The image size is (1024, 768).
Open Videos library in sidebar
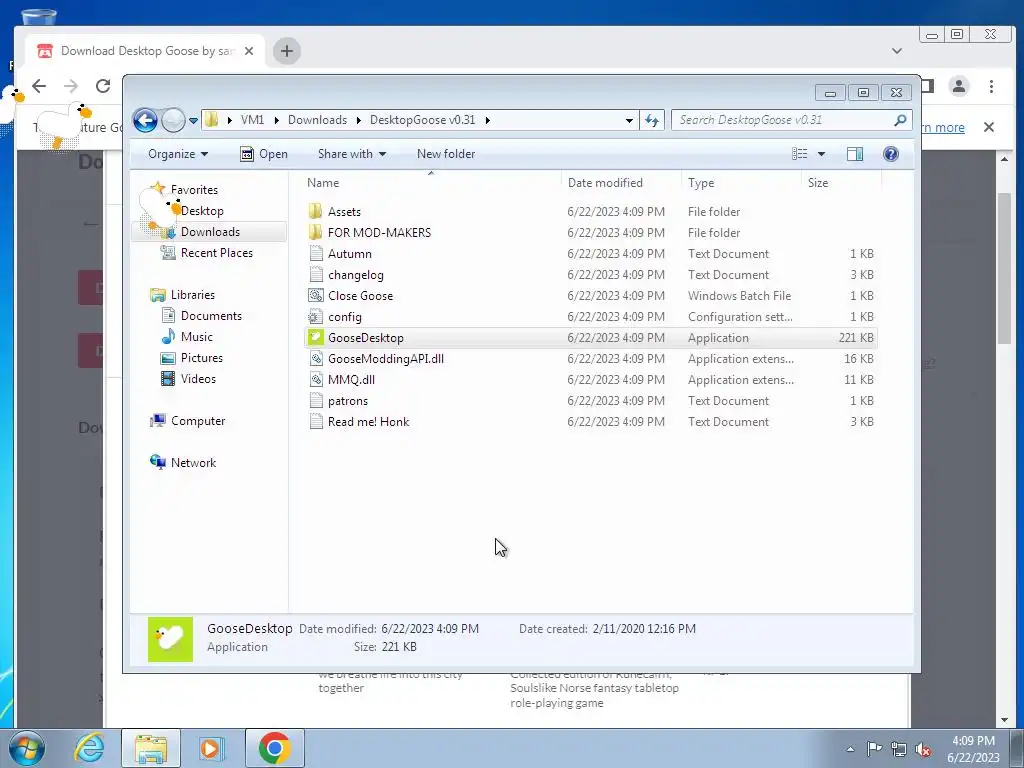pyautogui.click(x=189, y=378)
